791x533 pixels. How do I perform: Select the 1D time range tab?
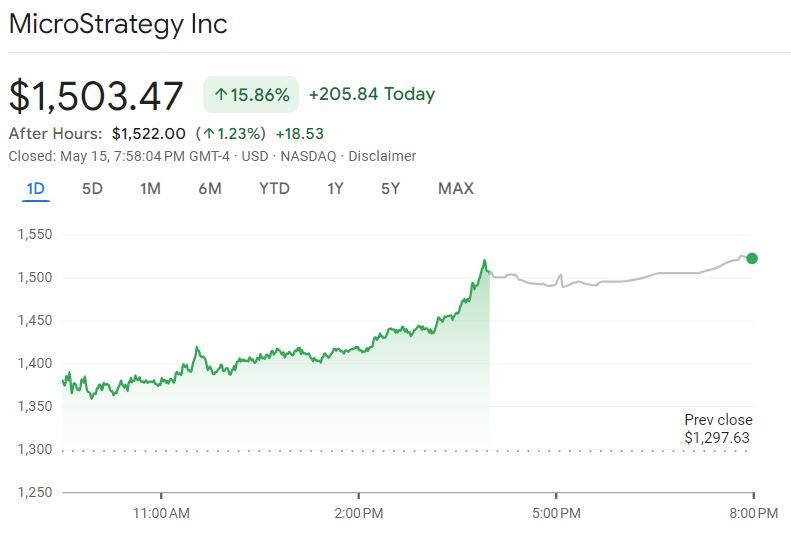pos(36,189)
